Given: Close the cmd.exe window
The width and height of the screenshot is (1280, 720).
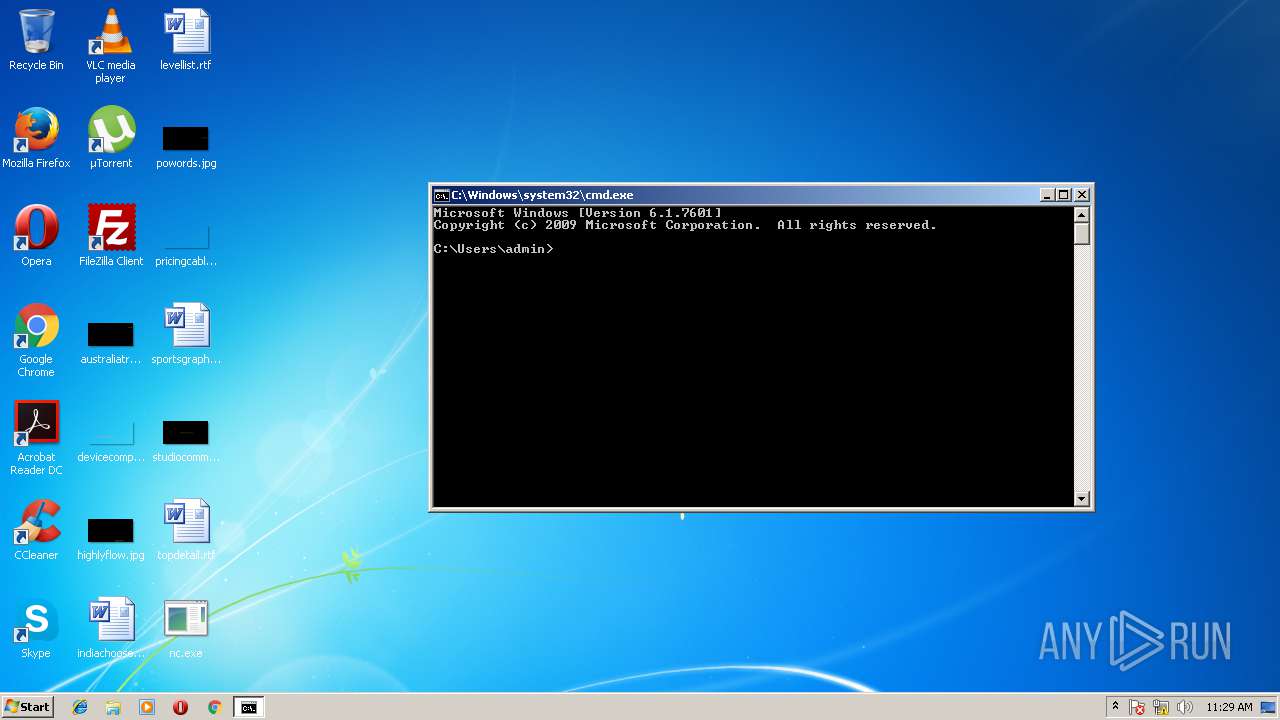Looking at the screenshot, I should 1082,195.
